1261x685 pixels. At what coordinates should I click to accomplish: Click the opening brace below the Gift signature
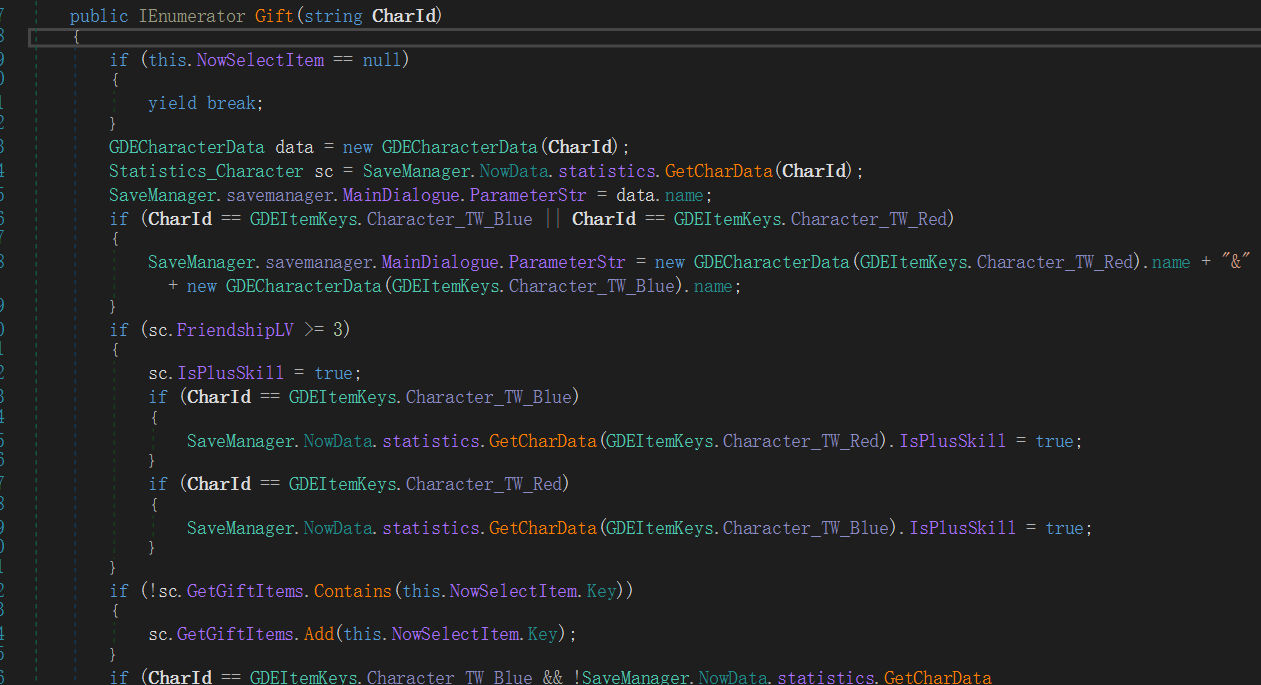[x=75, y=38]
